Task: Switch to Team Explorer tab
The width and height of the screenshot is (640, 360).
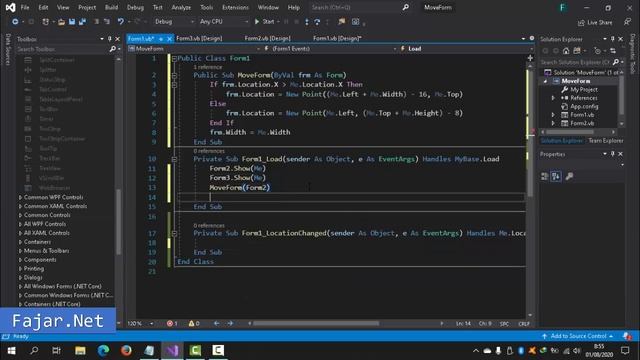Action: pos(606,140)
